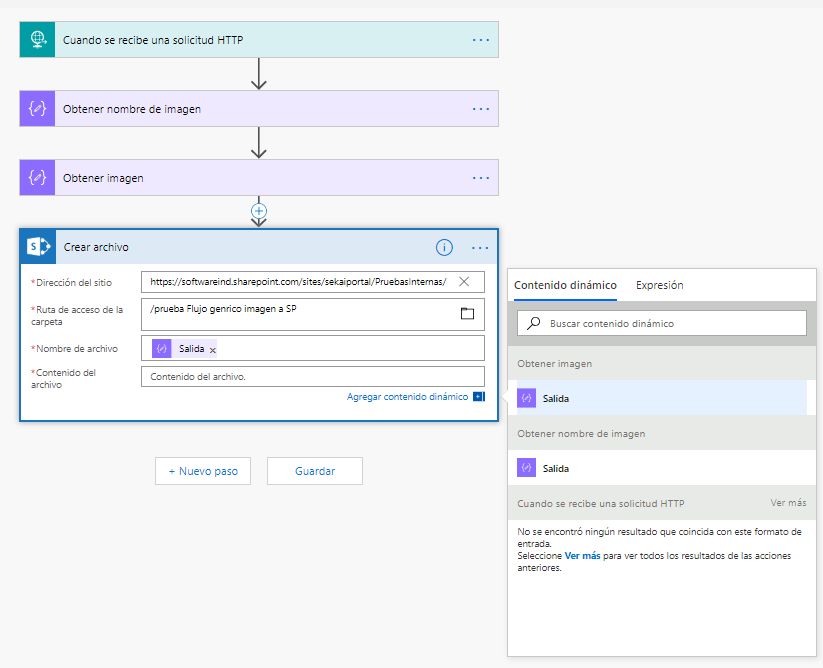Open the HTTP request step options menu
The image size is (823, 668).
(481, 40)
